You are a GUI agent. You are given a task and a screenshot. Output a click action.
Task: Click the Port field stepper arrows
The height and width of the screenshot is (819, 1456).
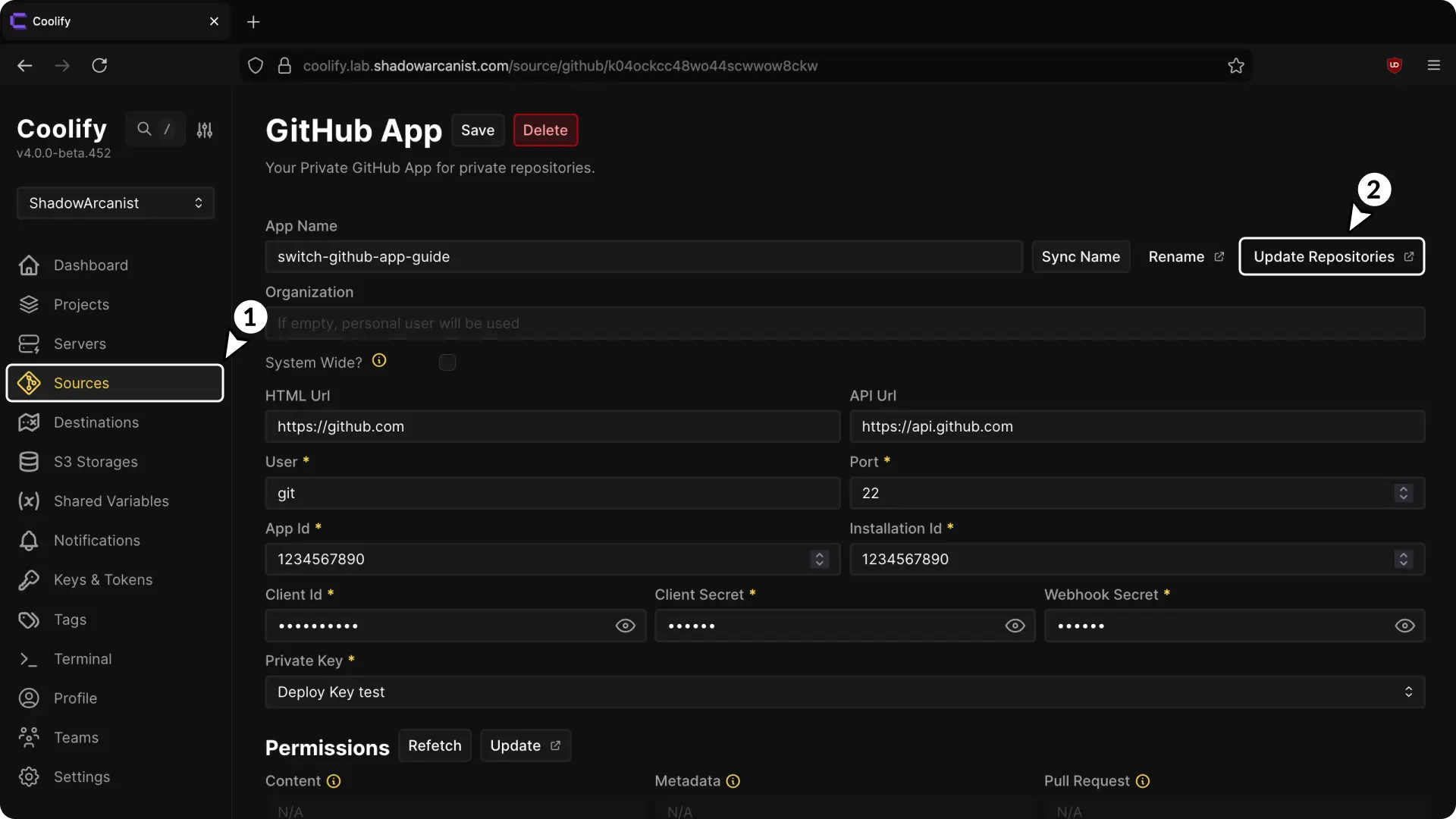click(x=1403, y=493)
